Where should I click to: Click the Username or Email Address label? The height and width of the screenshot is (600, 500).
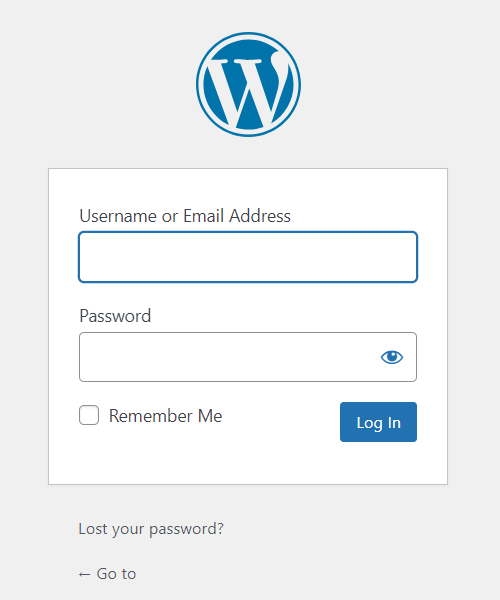tap(185, 216)
